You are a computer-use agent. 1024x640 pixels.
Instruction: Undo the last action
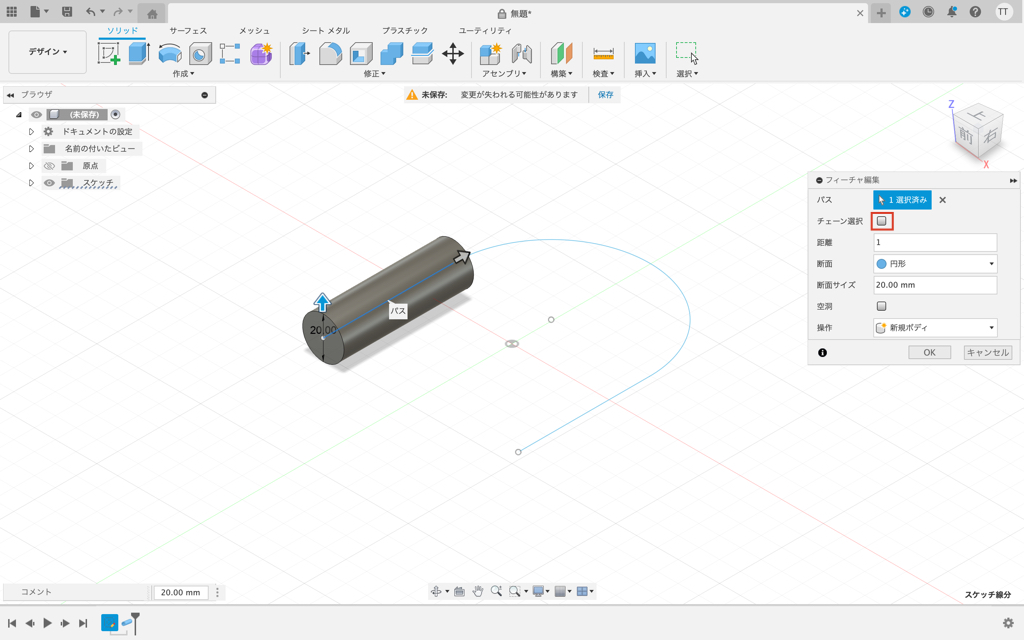(91, 12)
